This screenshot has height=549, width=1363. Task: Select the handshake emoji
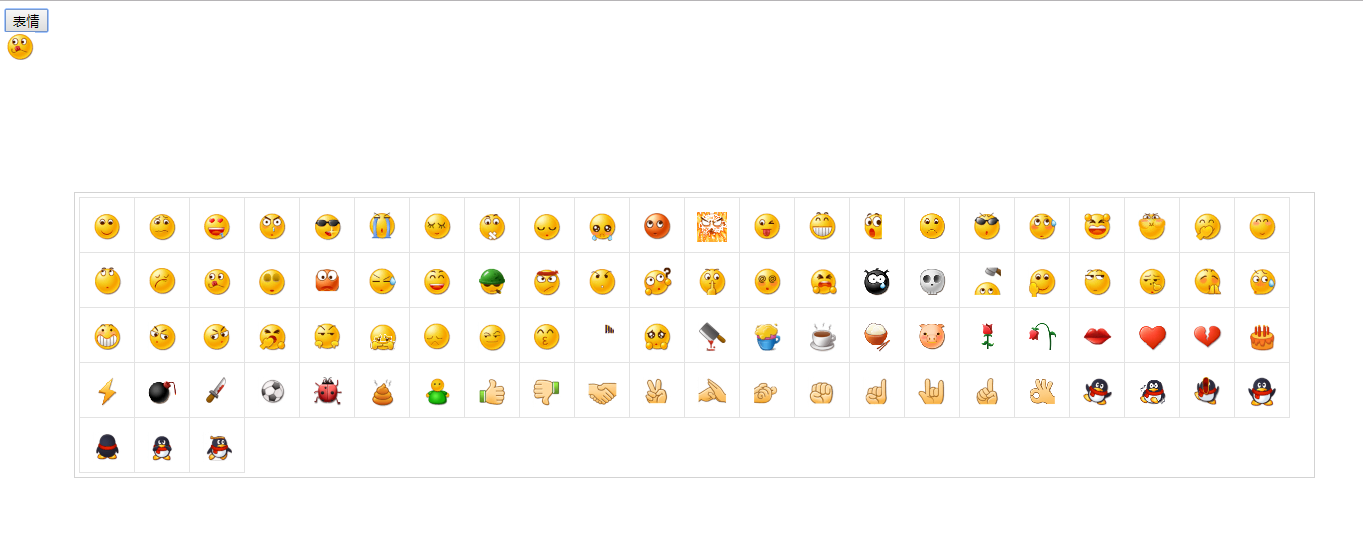[602, 391]
